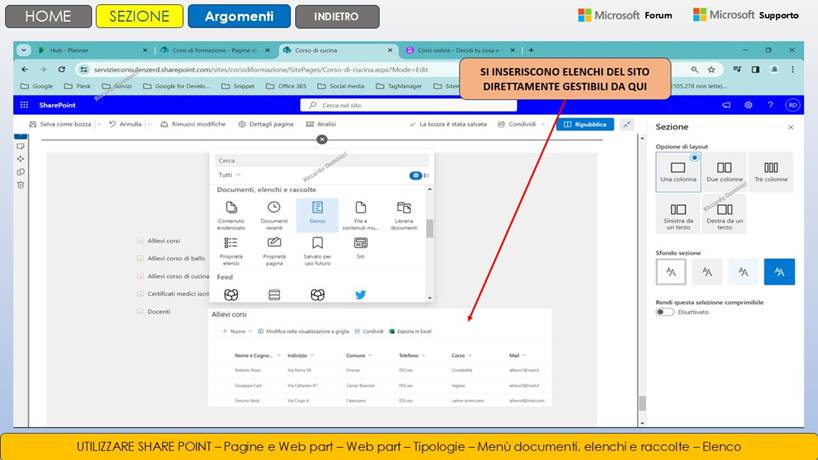Open the Nuovo dropdown in Allievi corsi list
The width and height of the screenshot is (818, 460).
click(237, 331)
